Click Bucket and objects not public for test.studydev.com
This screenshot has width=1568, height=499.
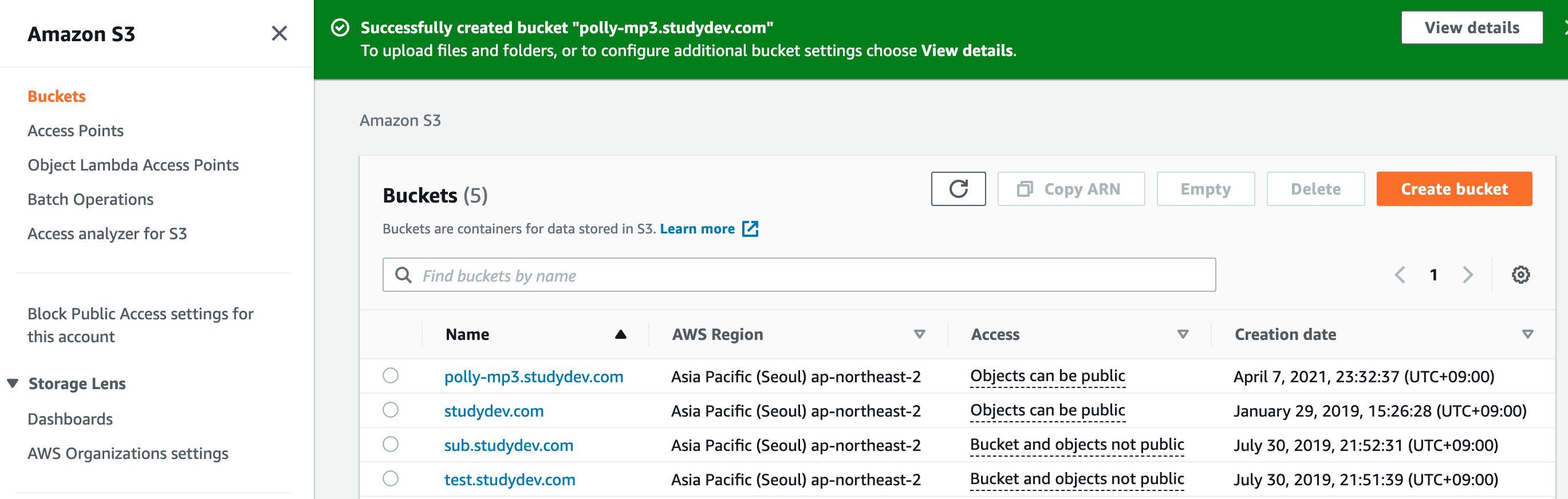[1077, 480]
